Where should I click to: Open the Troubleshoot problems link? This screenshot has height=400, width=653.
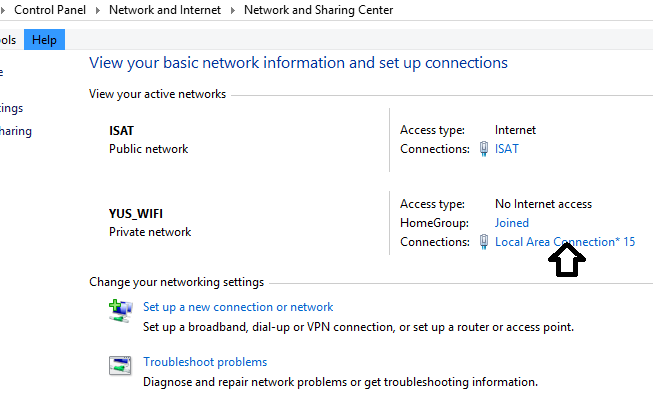click(x=205, y=362)
